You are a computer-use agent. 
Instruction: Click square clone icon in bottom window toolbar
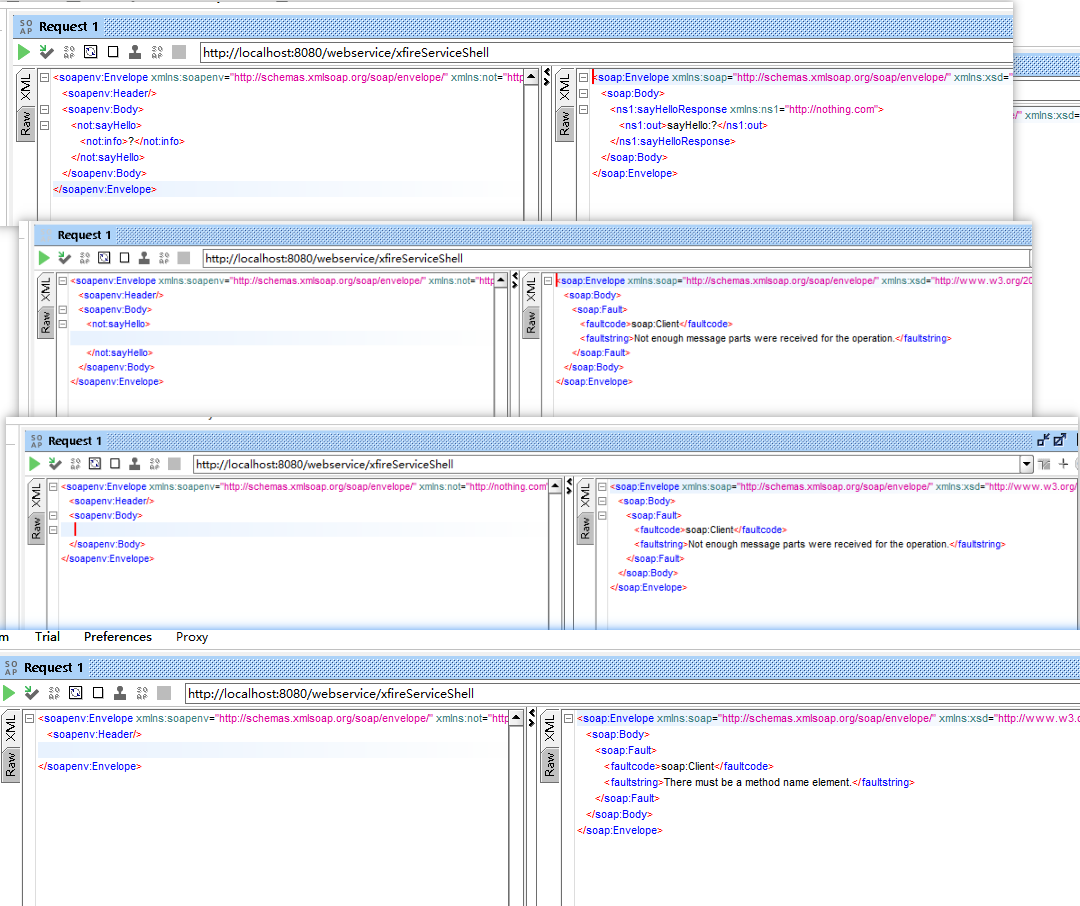(98, 692)
